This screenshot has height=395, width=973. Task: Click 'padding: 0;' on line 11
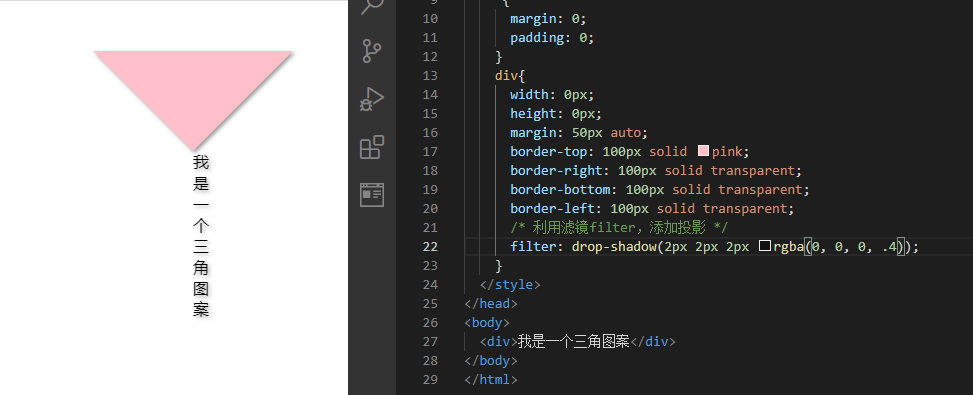click(552, 38)
